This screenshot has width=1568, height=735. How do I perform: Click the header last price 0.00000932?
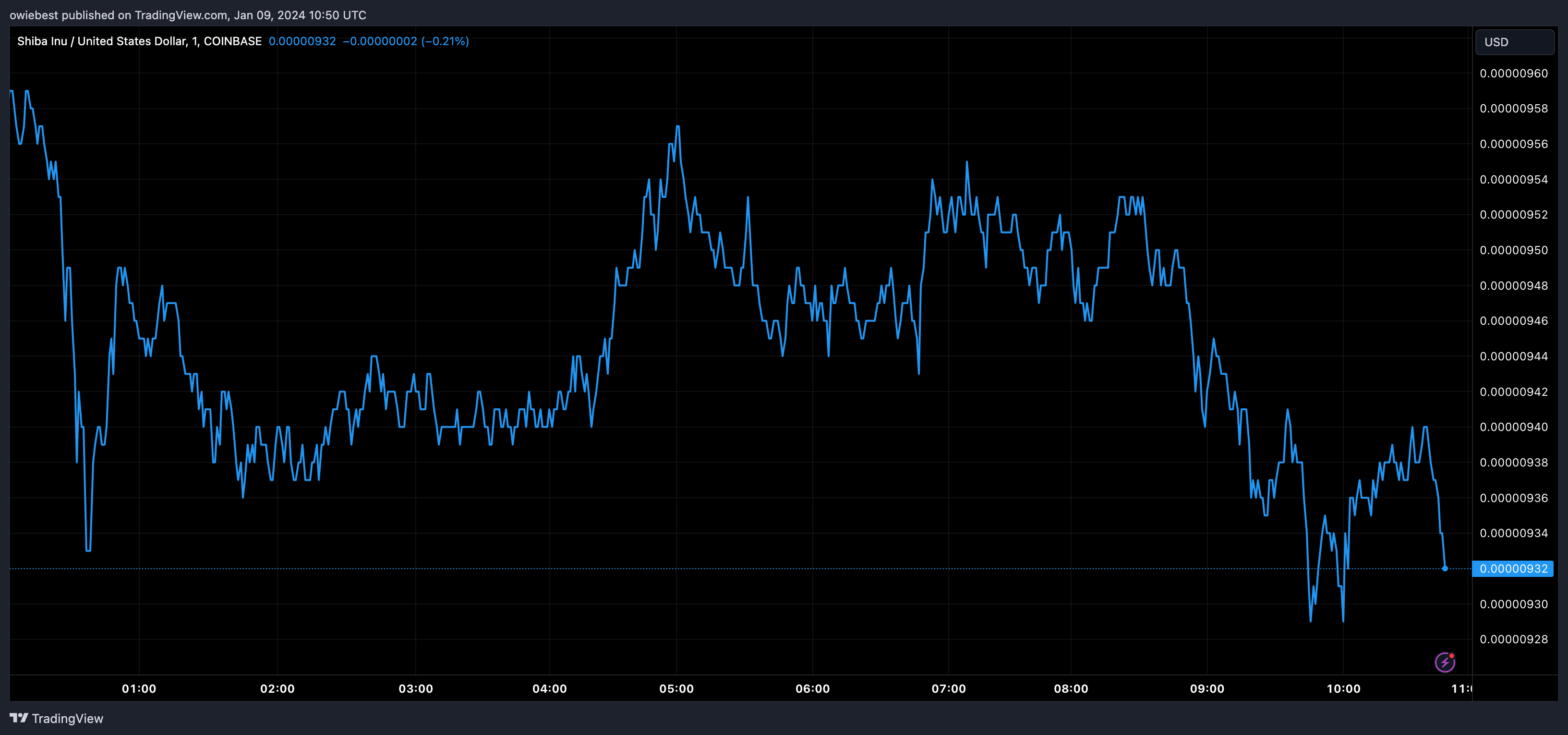tap(302, 41)
